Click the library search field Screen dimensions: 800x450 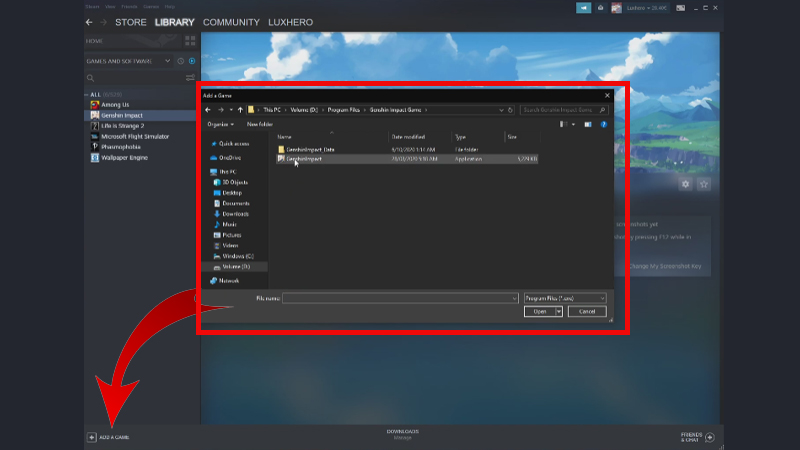pos(136,78)
